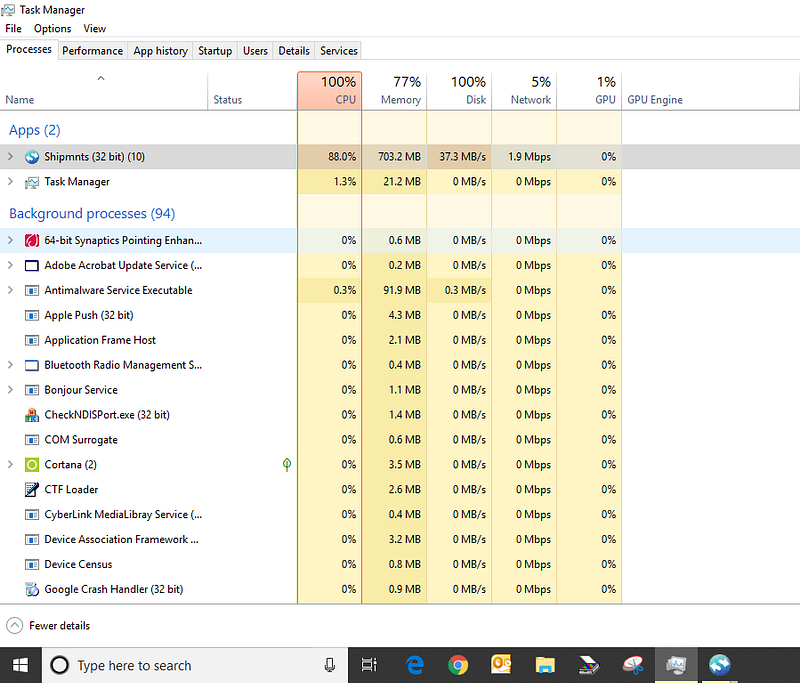Sort processes by Memory column header
The height and width of the screenshot is (683, 800).
(x=394, y=91)
